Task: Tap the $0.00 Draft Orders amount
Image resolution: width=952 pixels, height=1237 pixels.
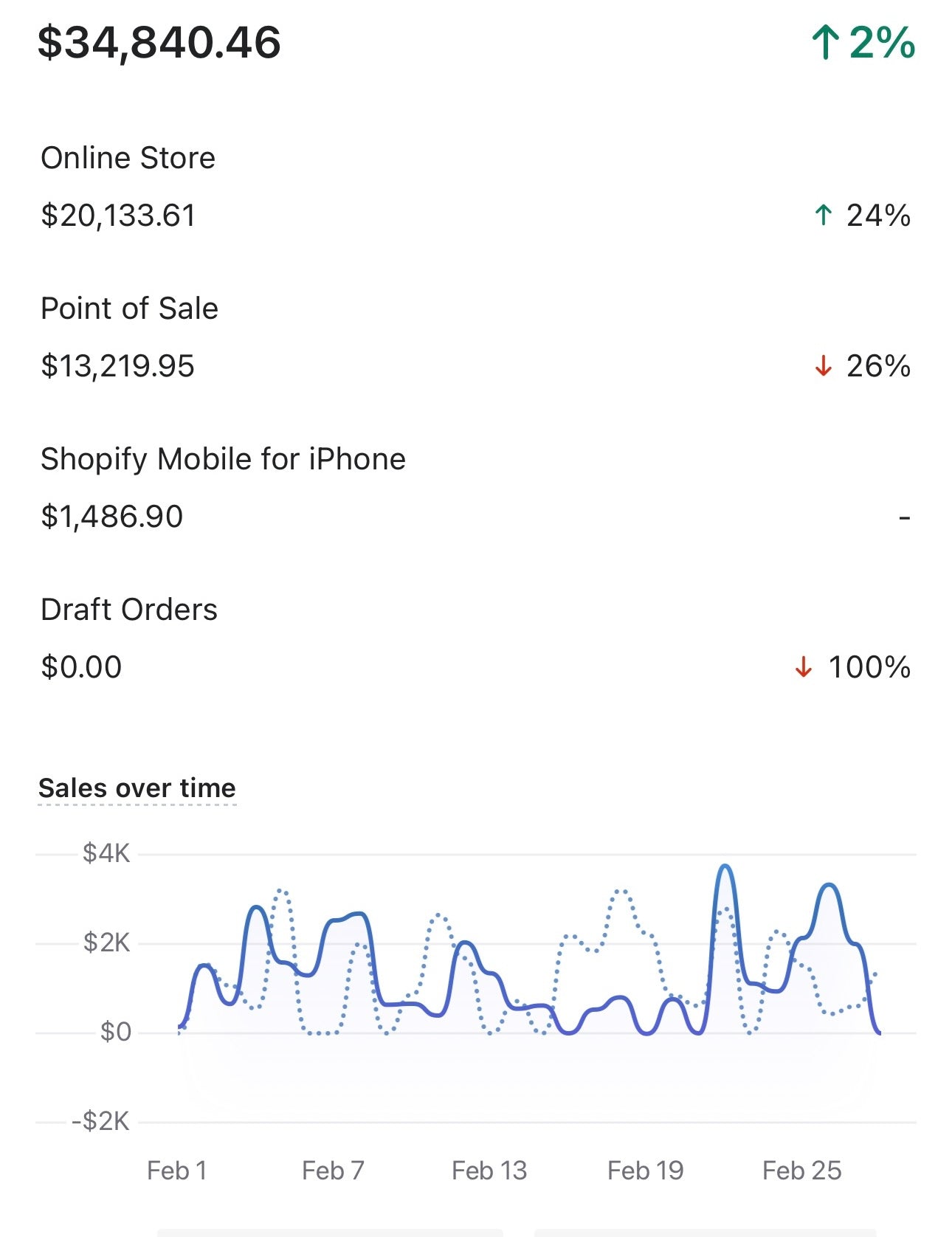Action: (81, 667)
